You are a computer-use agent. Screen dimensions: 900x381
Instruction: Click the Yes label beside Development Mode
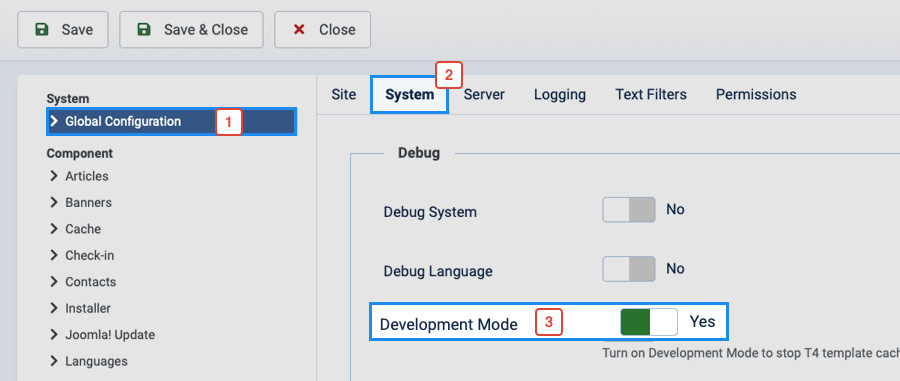pos(703,321)
